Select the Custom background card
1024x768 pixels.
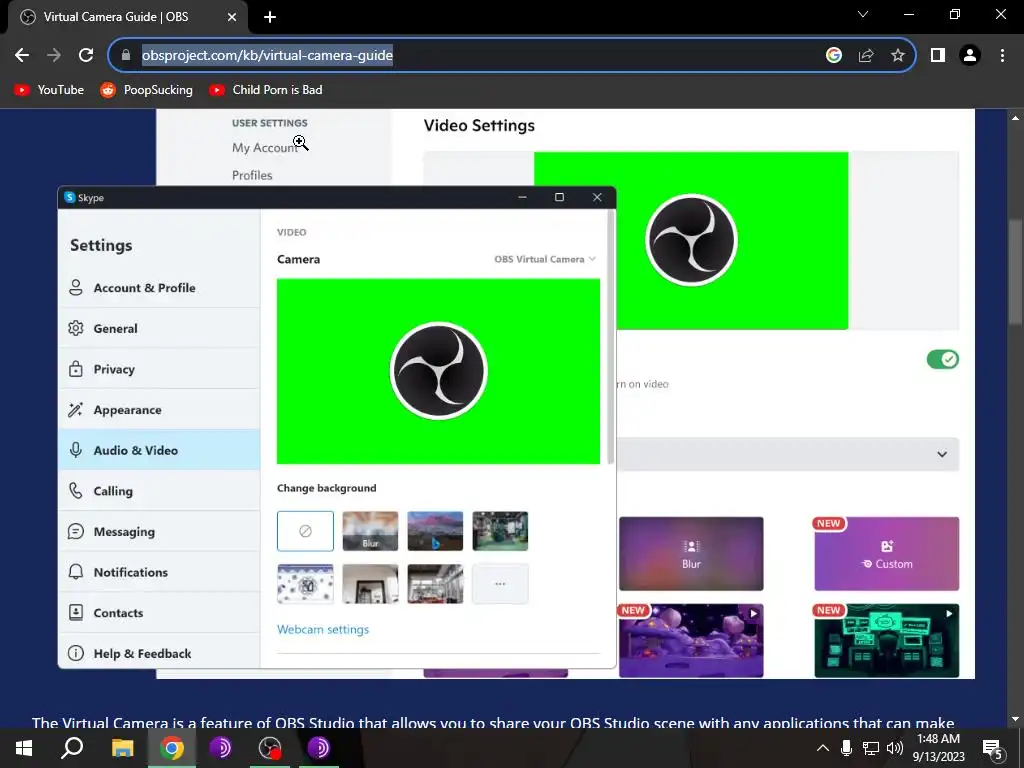coord(886,554)
